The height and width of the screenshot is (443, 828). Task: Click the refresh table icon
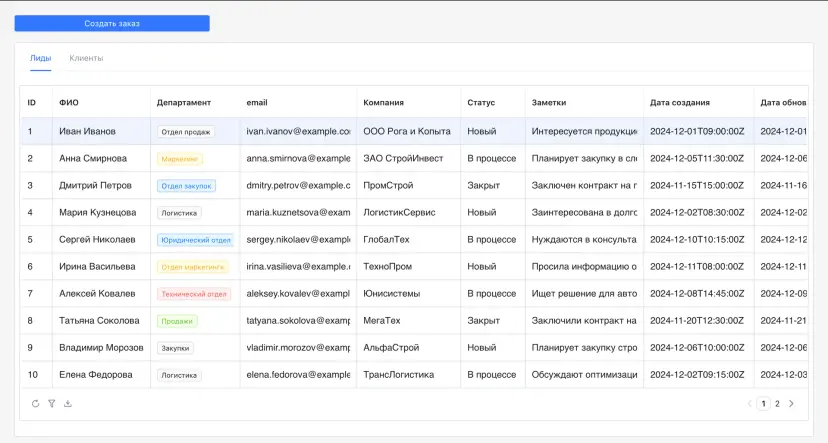(x=36, y=404)
